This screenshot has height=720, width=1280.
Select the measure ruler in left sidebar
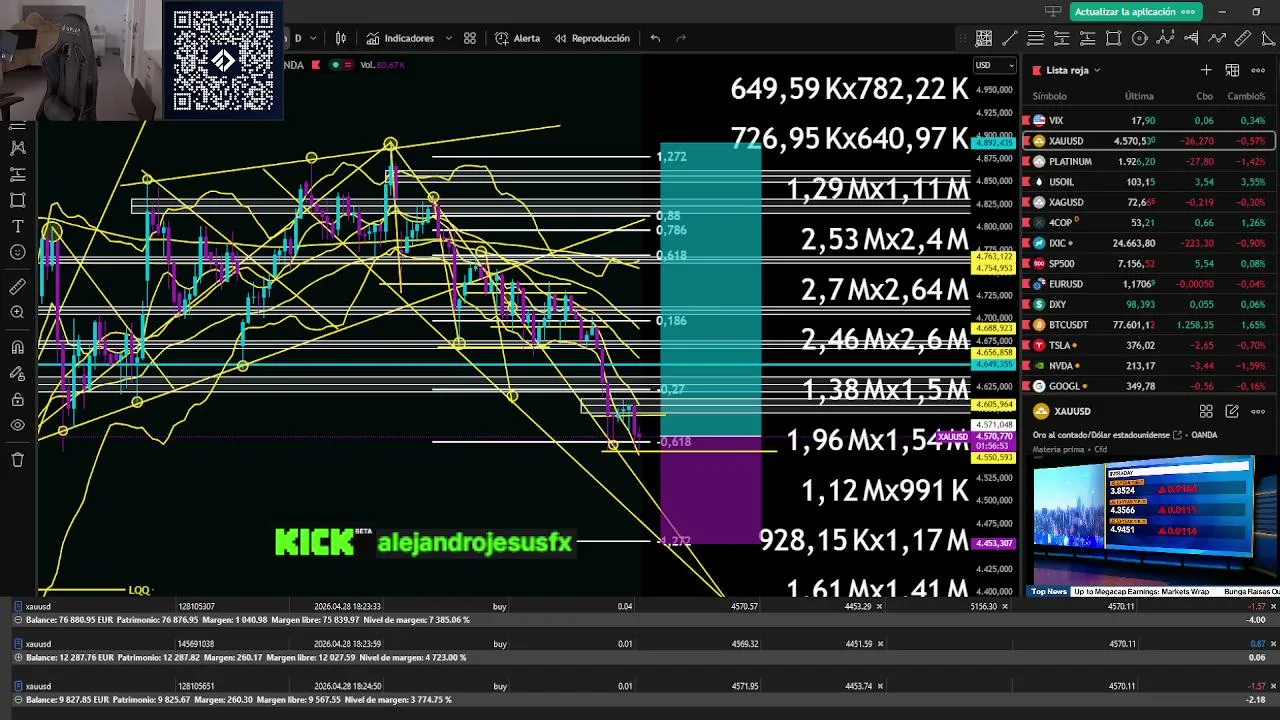click(17, 286)
